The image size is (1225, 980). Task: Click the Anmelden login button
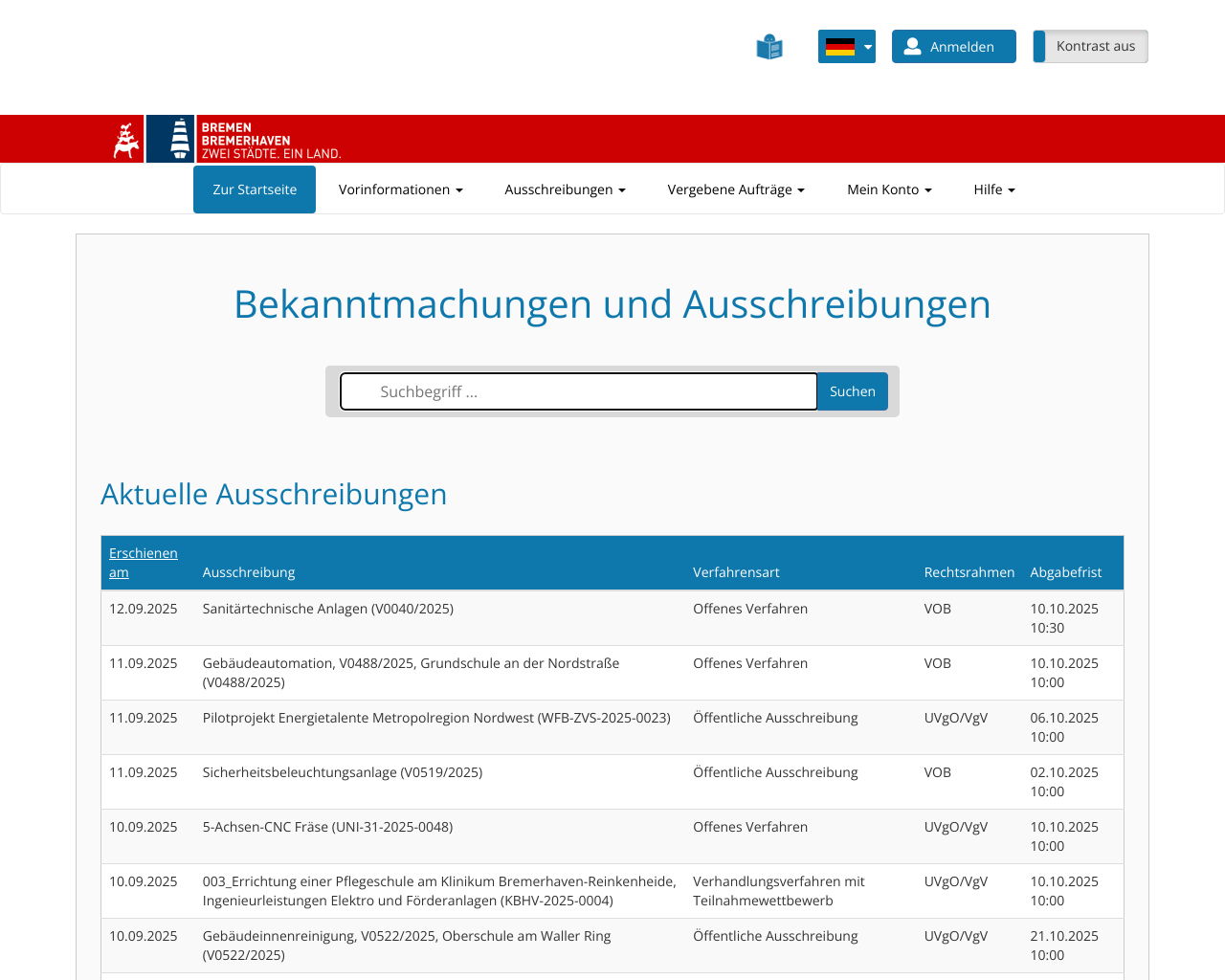point(954,46)
